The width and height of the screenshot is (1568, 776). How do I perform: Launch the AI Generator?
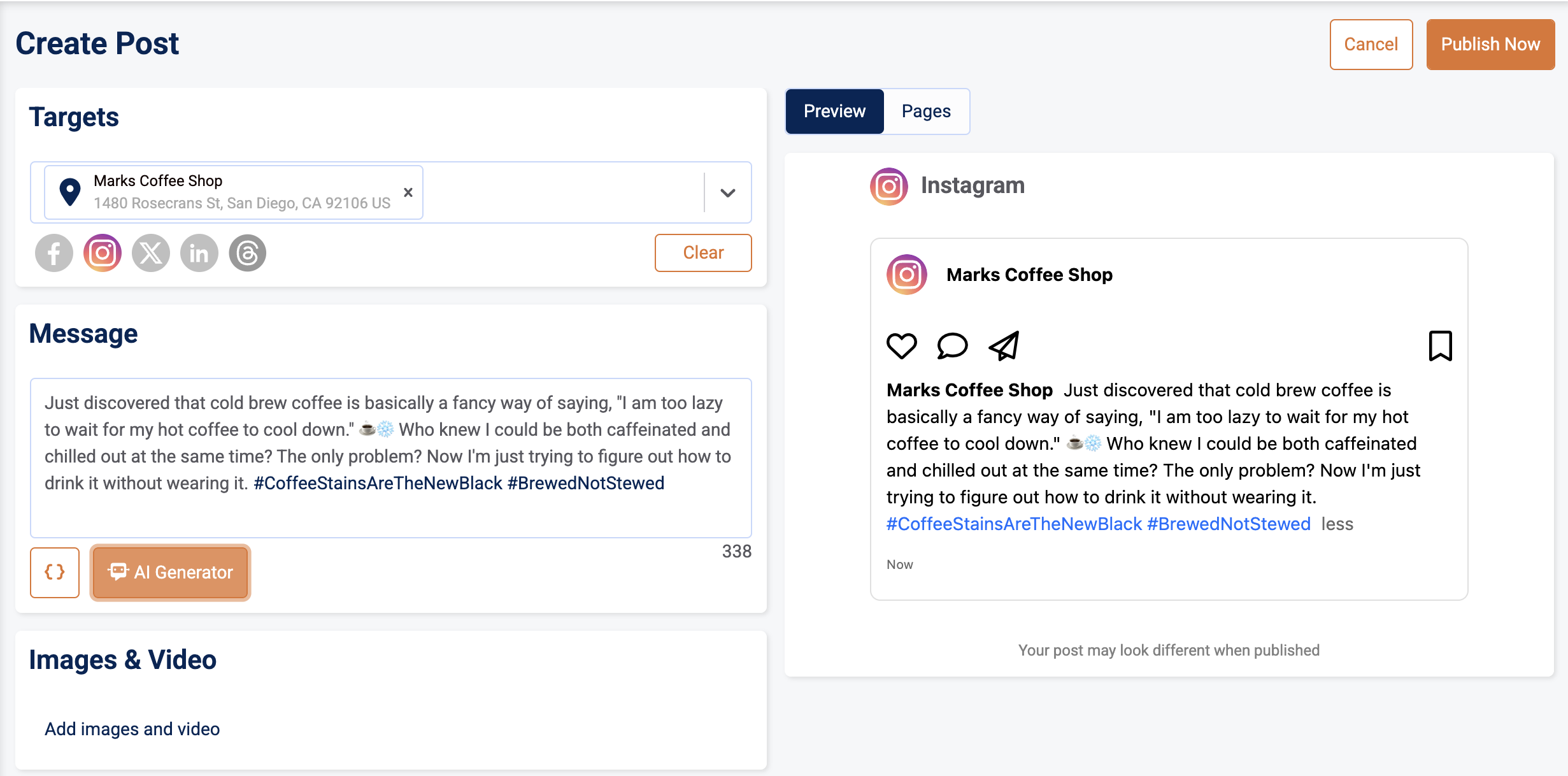(169, 573)
